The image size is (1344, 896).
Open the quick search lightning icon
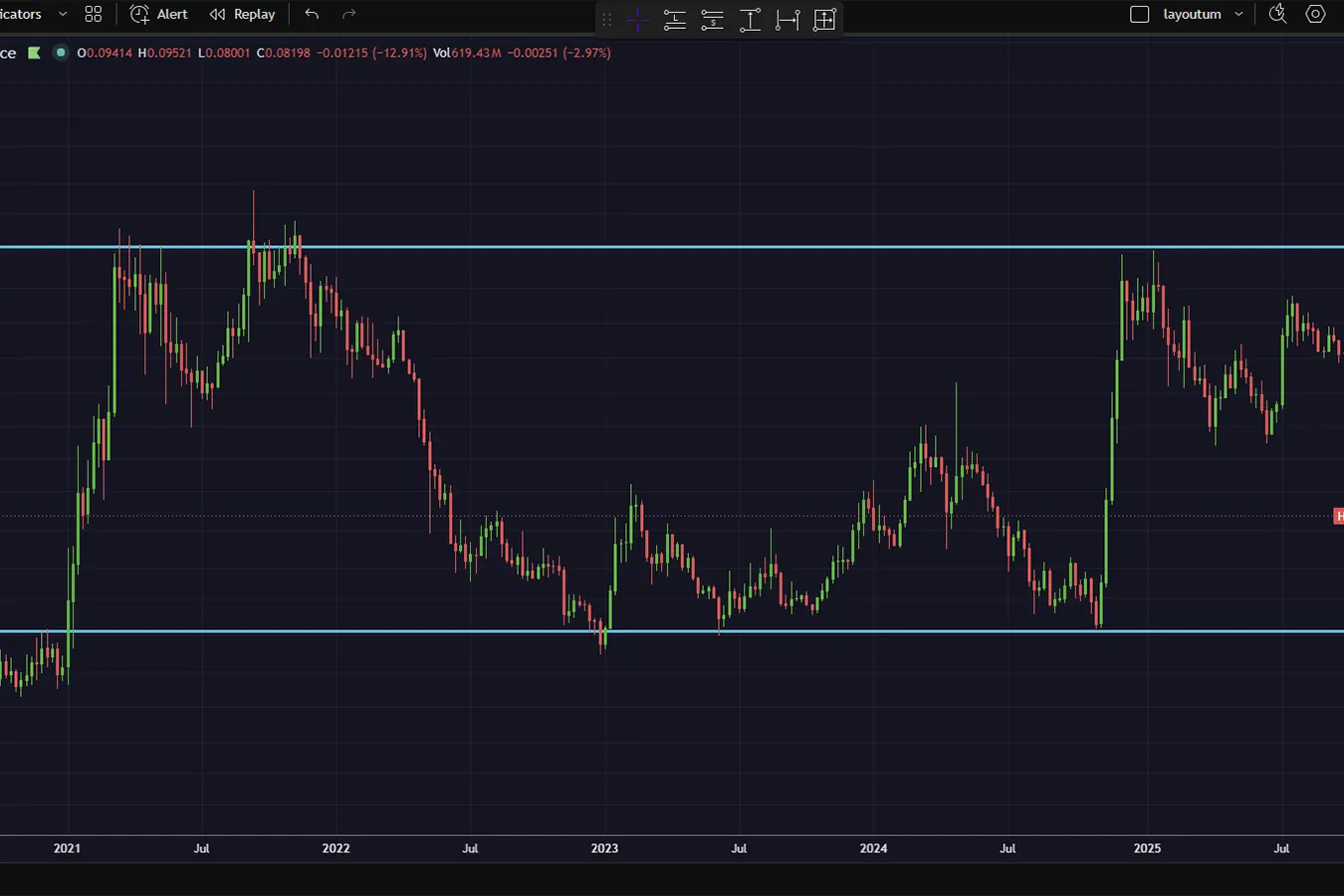[x=1278, y=14]
